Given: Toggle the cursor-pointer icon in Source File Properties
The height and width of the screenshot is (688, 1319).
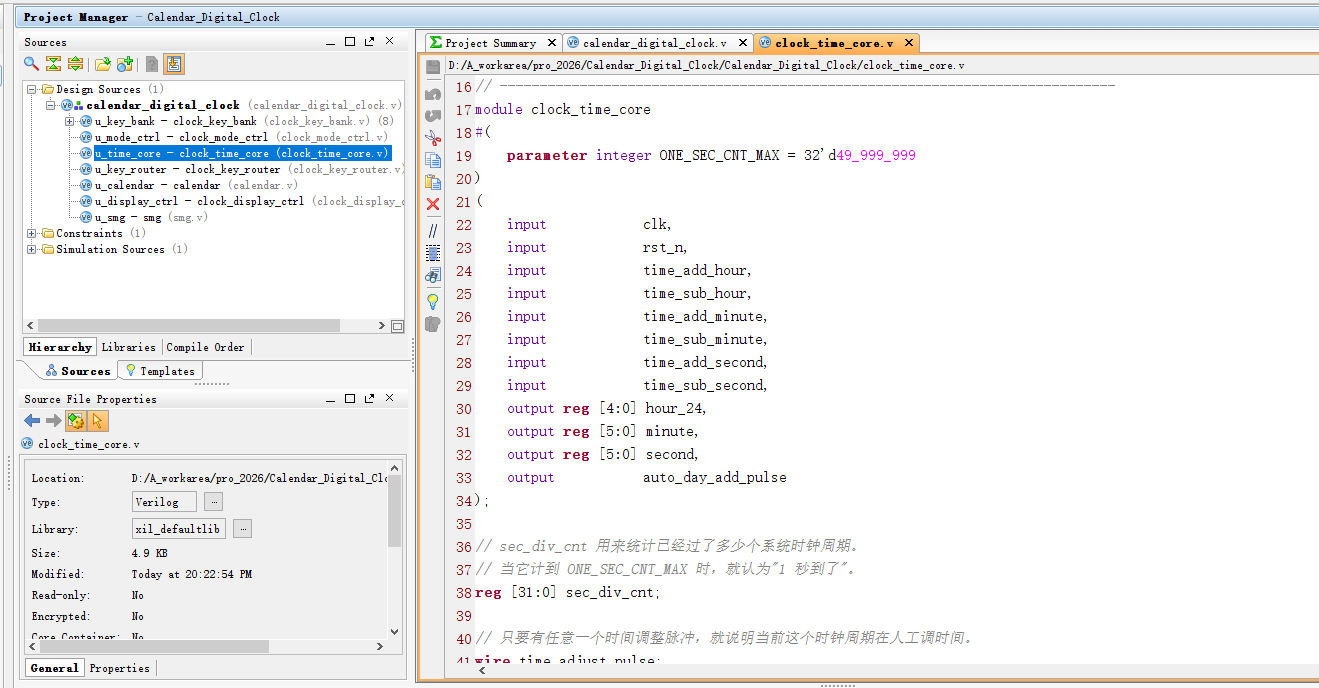Looking at the screenshot, I should click(x=97, y=421).
